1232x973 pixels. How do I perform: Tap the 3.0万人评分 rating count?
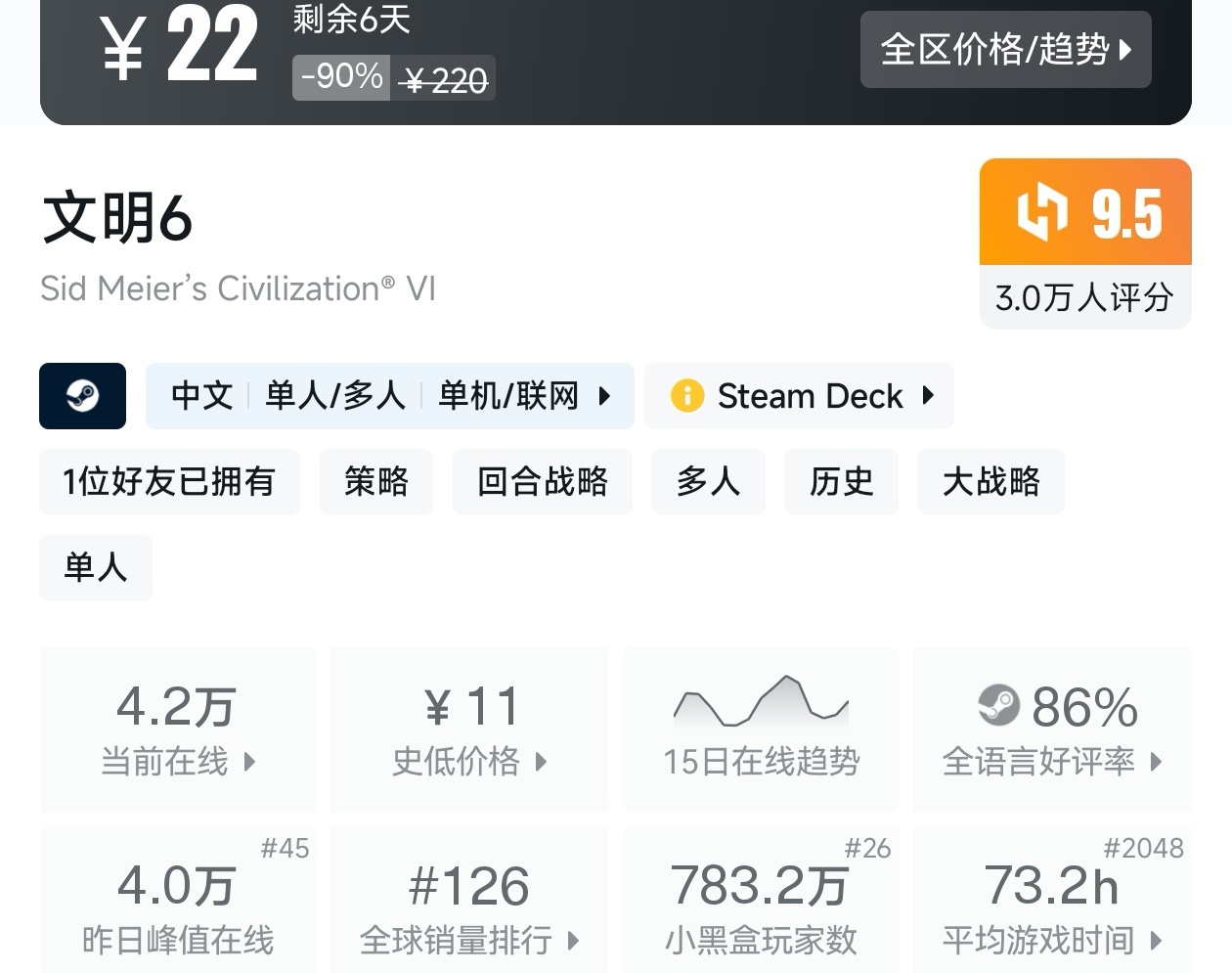pyautogui.click(x=1084, y=297)
